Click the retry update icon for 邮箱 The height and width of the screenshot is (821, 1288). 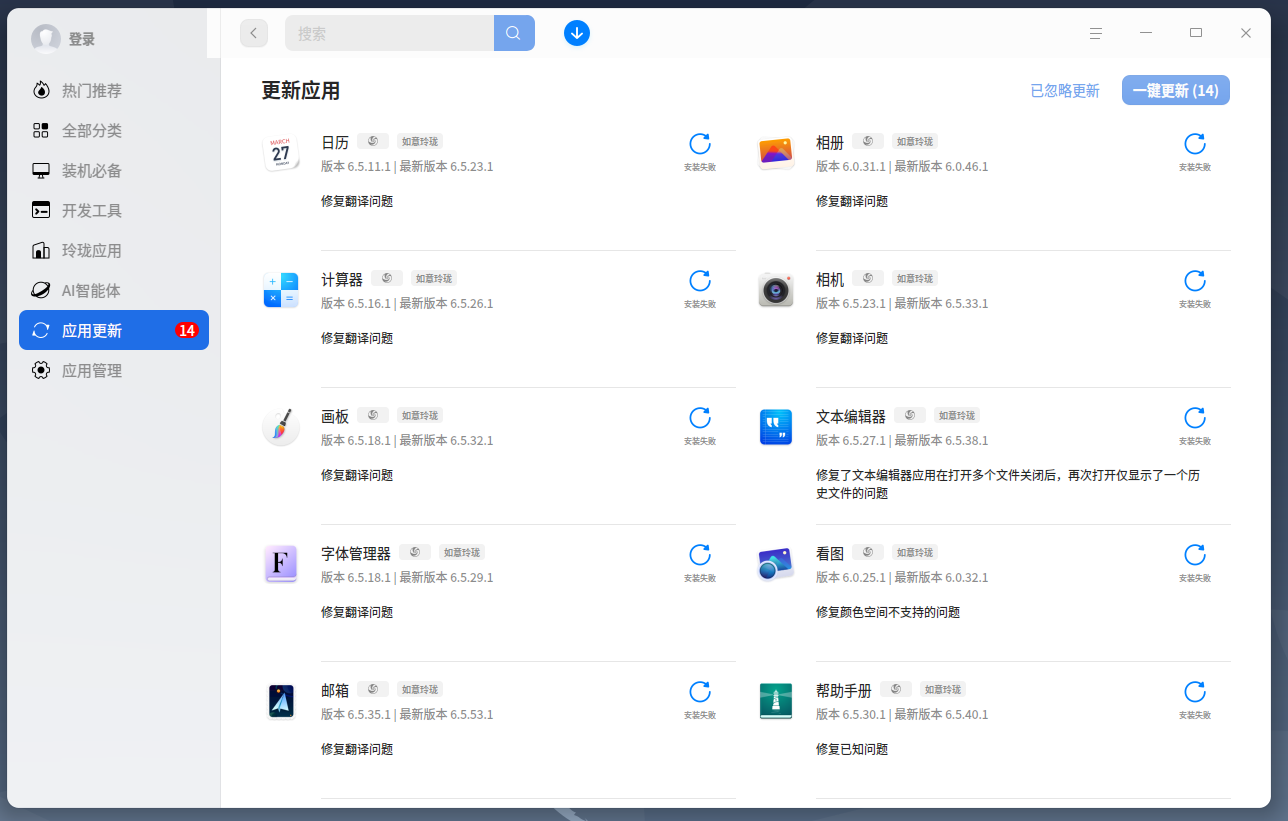700,692
